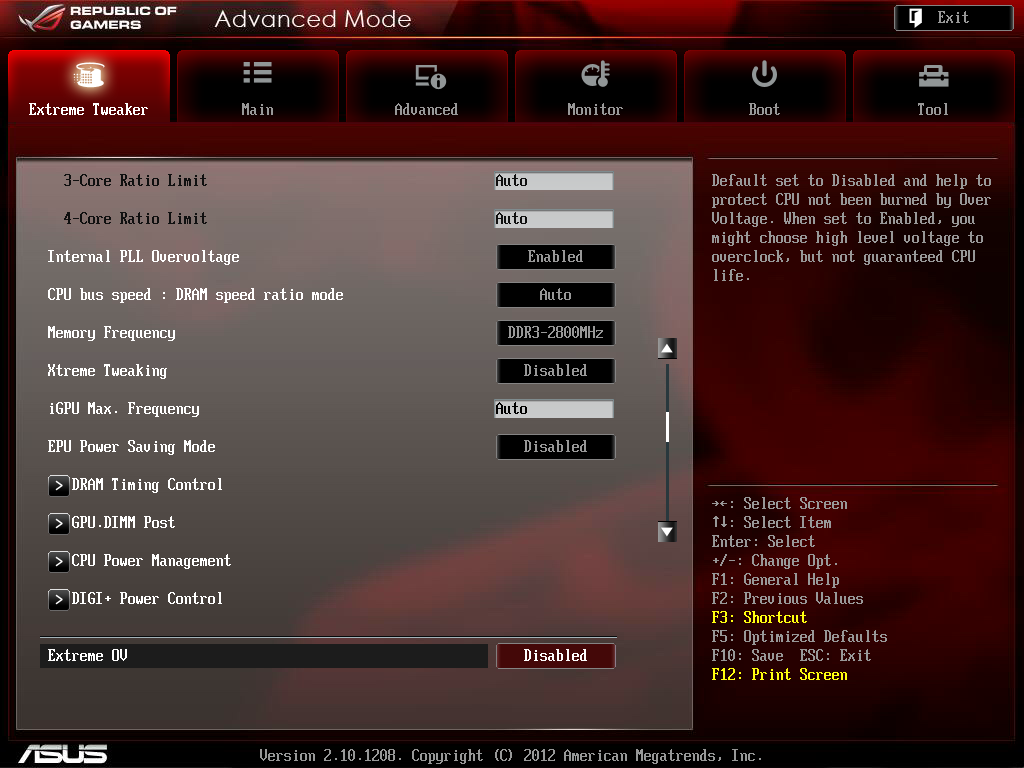This screenshot has width=1024, height=768.
Task: Click the 3-Core Ratio Limit field
Action: (554, 181)
